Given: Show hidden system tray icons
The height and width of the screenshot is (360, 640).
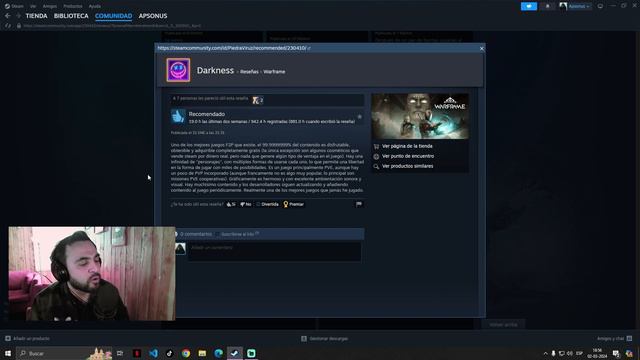Looking at the screenshot, I should (545, 353).
